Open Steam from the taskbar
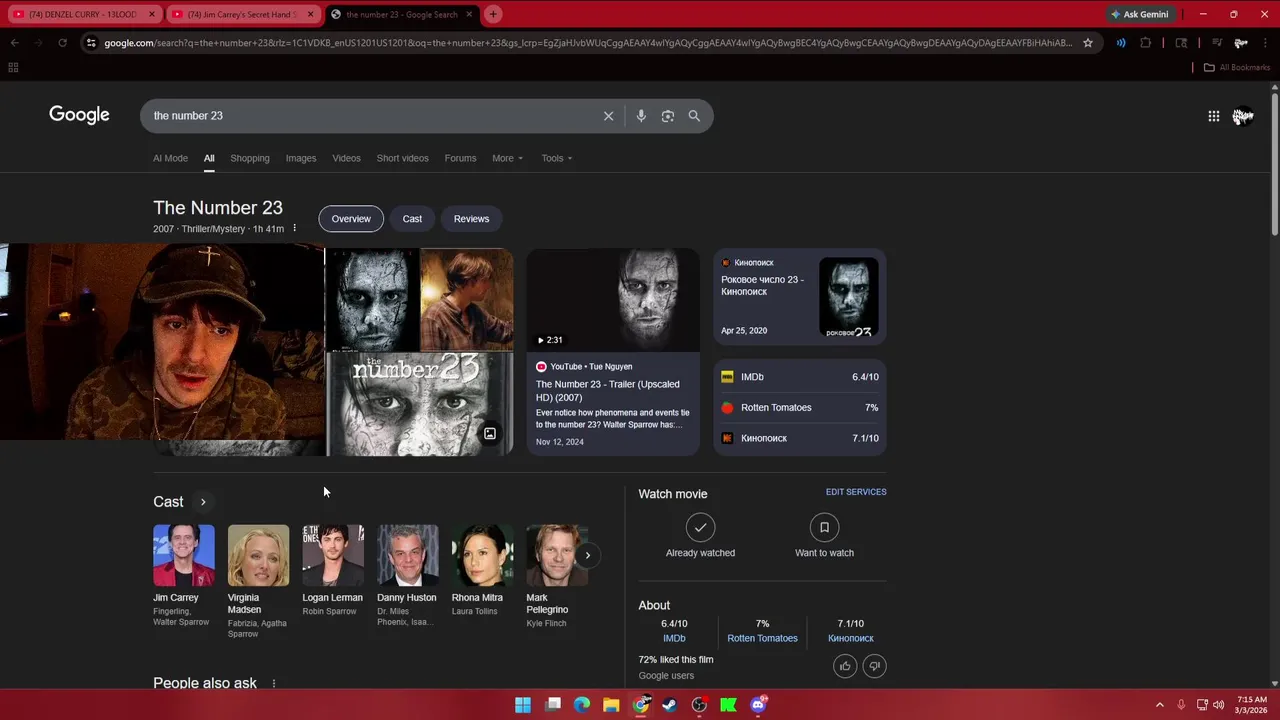Image resolution: width=1280 pixels, height=720 pixels. click(x=670, y=705)
